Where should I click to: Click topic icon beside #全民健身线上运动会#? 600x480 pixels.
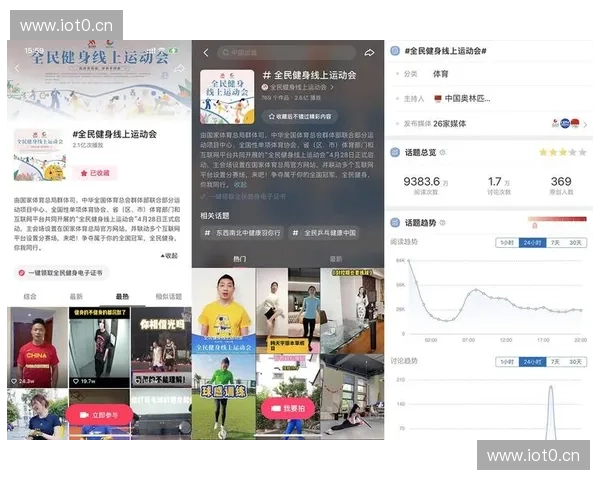[x=395, y=51]
